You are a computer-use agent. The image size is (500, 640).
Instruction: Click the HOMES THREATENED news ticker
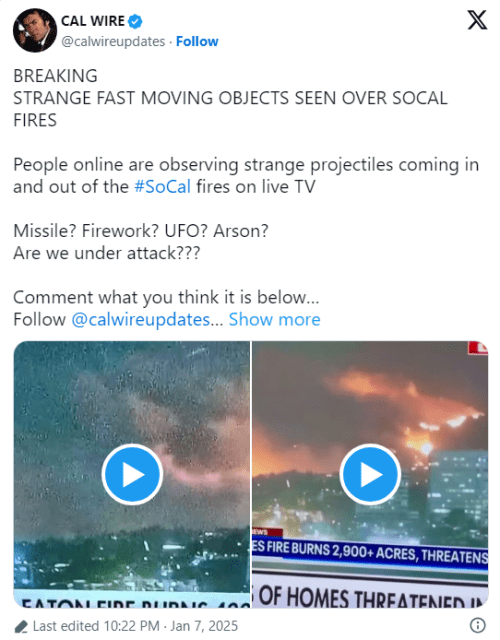[370, 596]
